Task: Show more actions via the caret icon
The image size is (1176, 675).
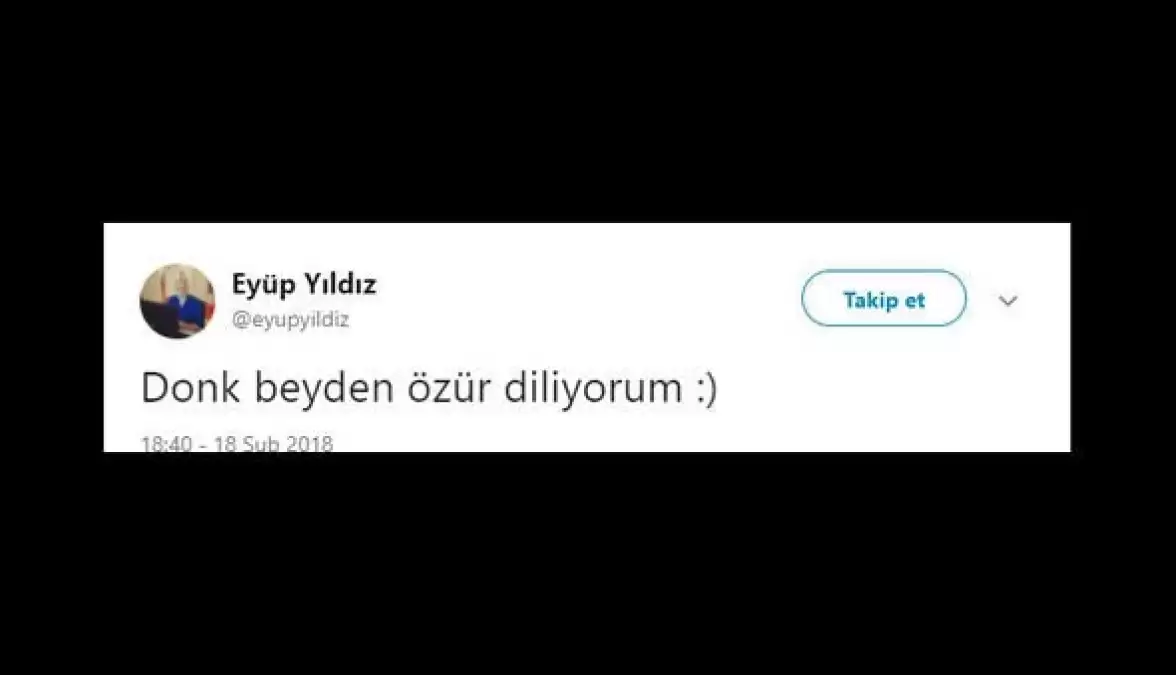Action: 1008,301
